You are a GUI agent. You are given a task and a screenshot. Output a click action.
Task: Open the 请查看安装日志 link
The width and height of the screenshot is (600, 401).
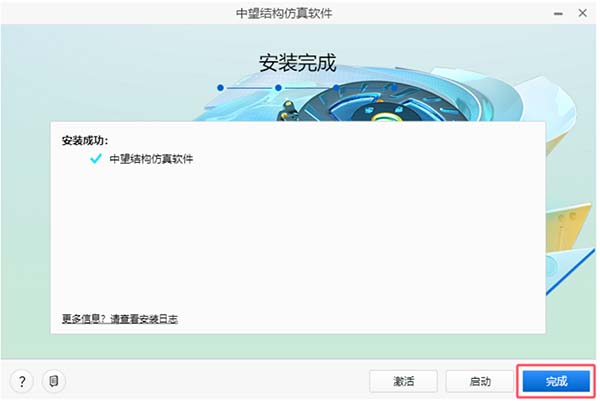144,319
